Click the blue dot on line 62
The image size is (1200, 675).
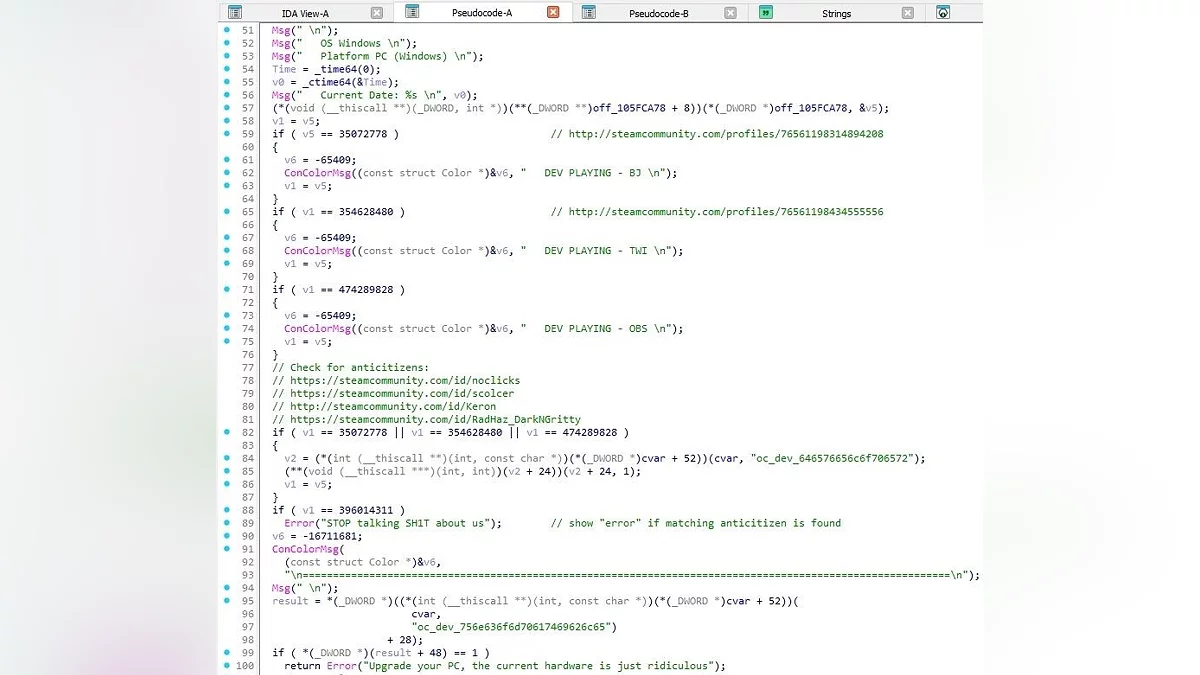pyautogui.click(x=226, y=173)
